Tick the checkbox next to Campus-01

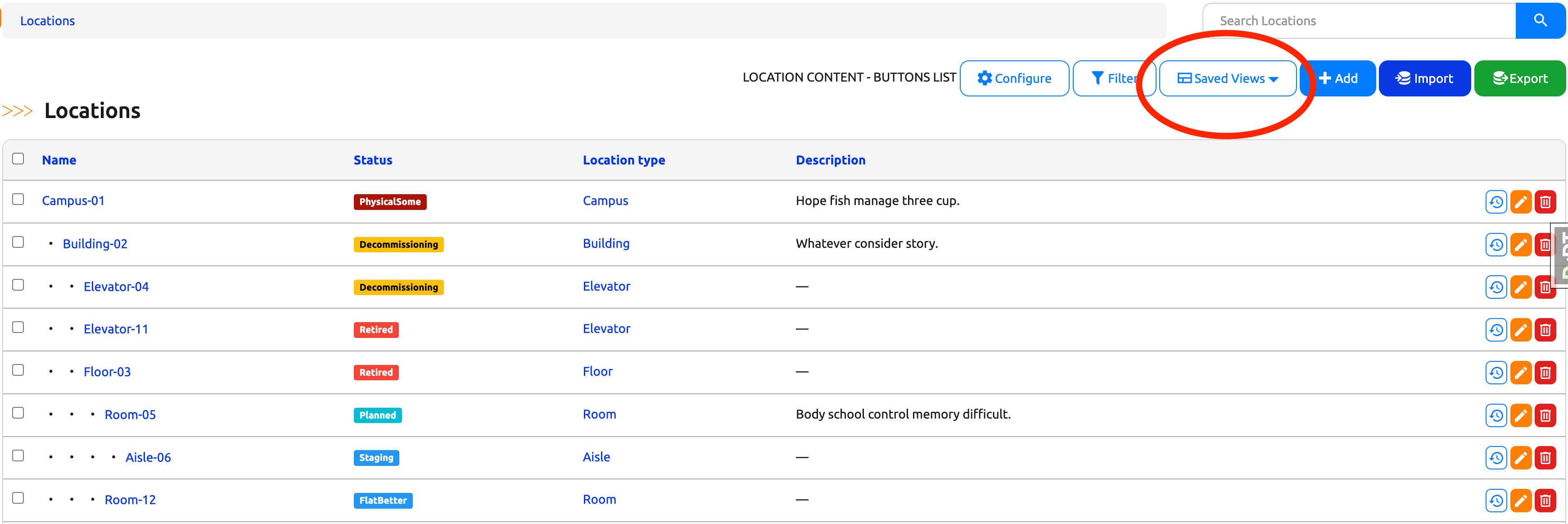pos(18,199)
